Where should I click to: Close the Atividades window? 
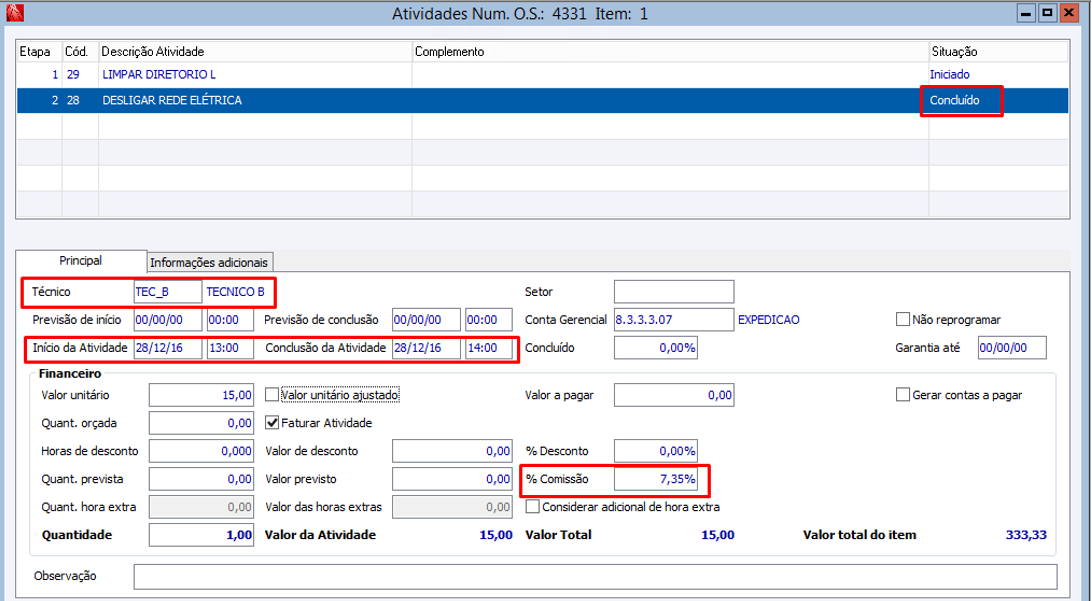point(1069,13)
